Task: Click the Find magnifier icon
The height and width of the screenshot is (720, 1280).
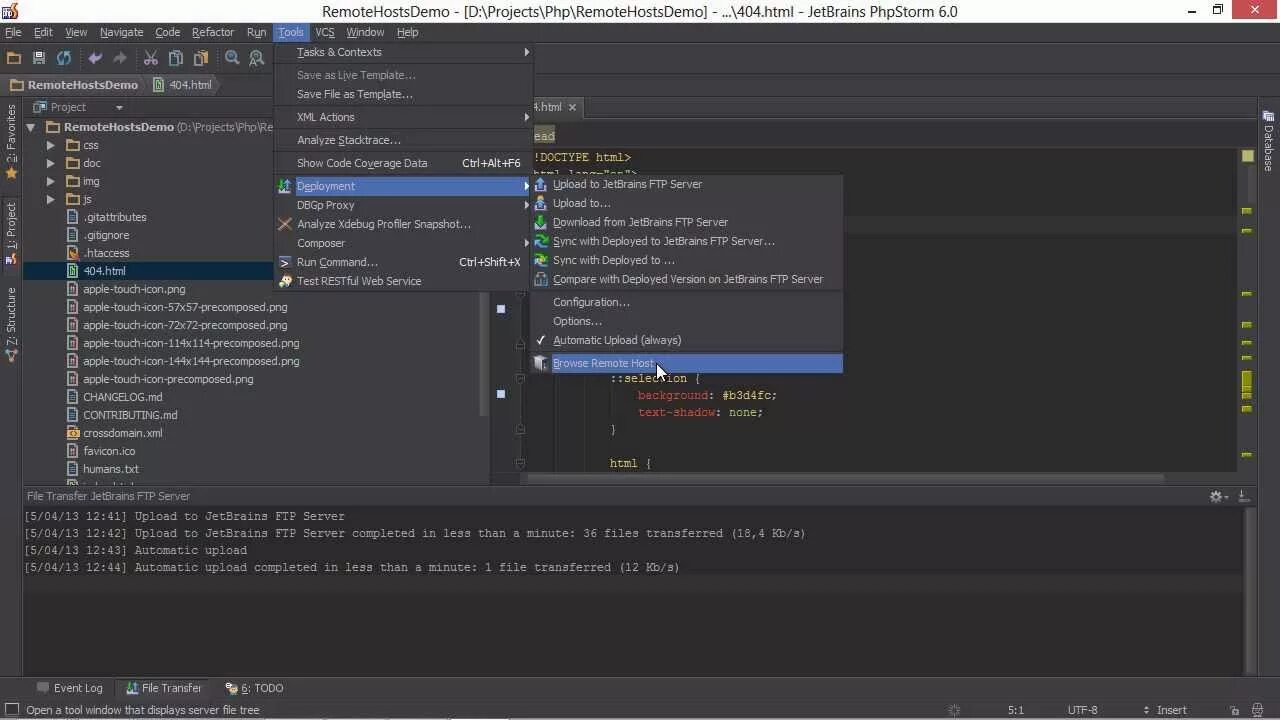Action: (x=232, y=59)
